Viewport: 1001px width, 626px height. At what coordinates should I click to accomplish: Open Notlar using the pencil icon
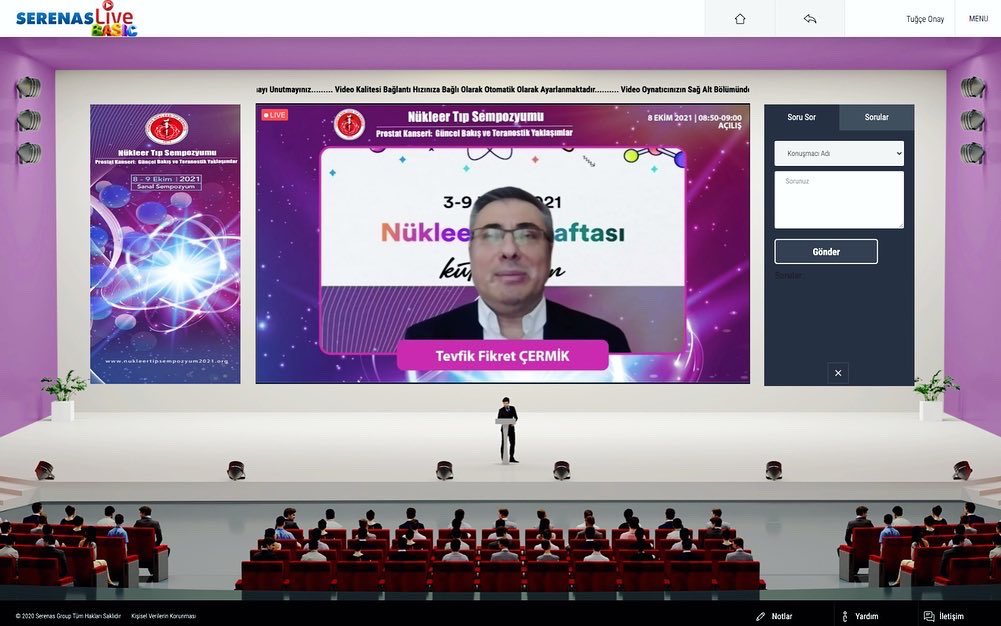click(x=761, y=616)
